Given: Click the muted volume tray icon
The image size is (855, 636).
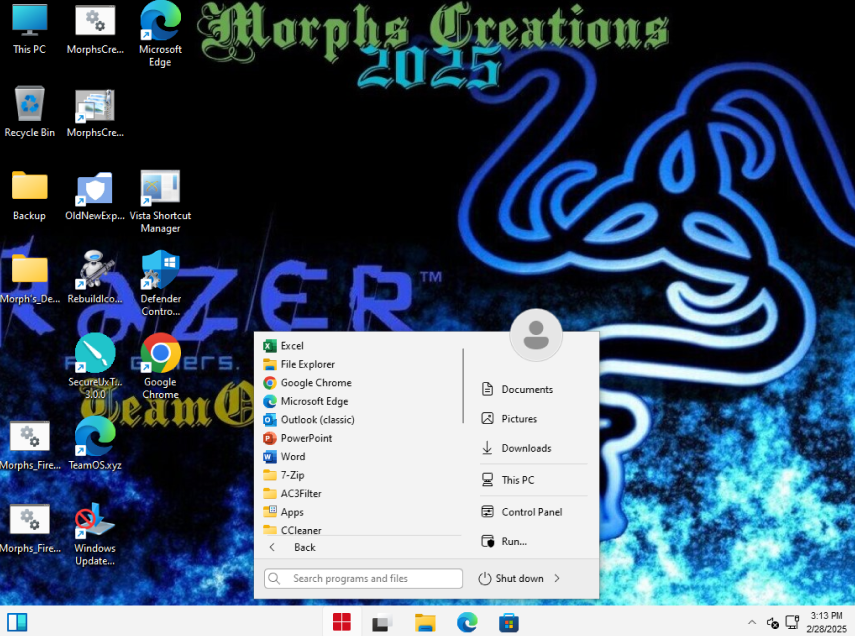Looking at the screenshot, I should tap(773, 622).
